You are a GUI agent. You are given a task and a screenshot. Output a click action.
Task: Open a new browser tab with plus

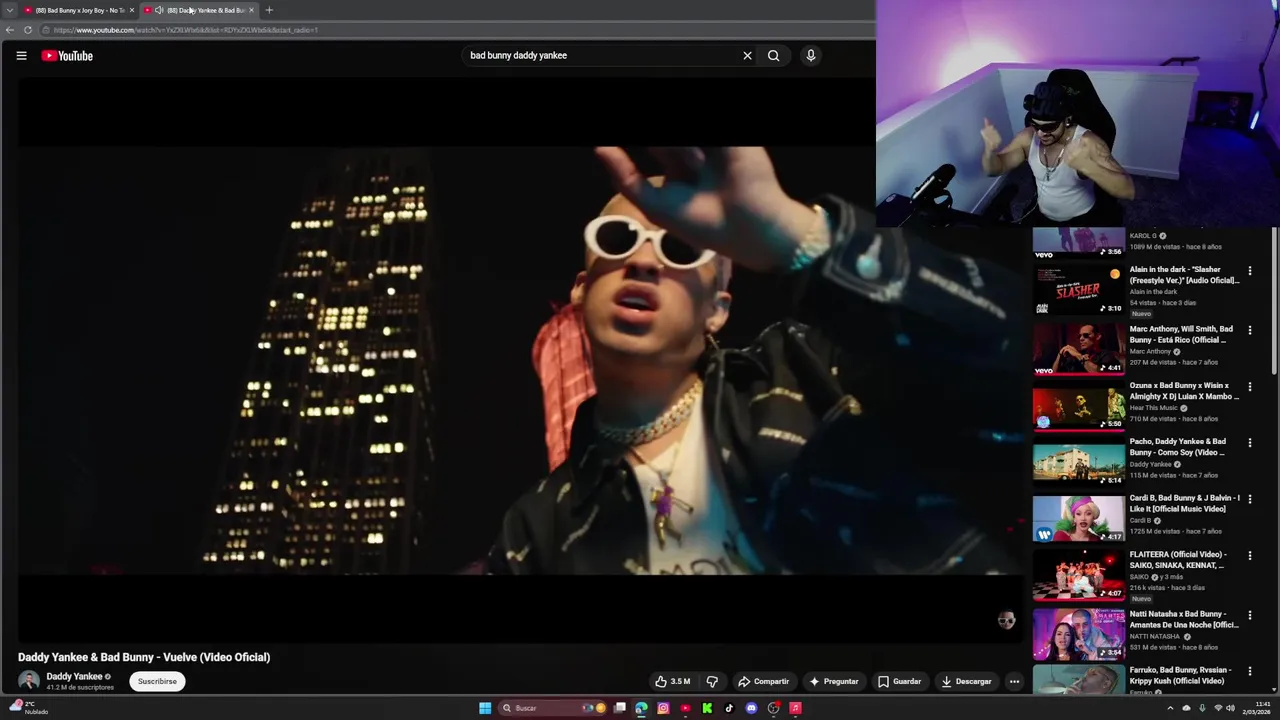pos(269,10)
